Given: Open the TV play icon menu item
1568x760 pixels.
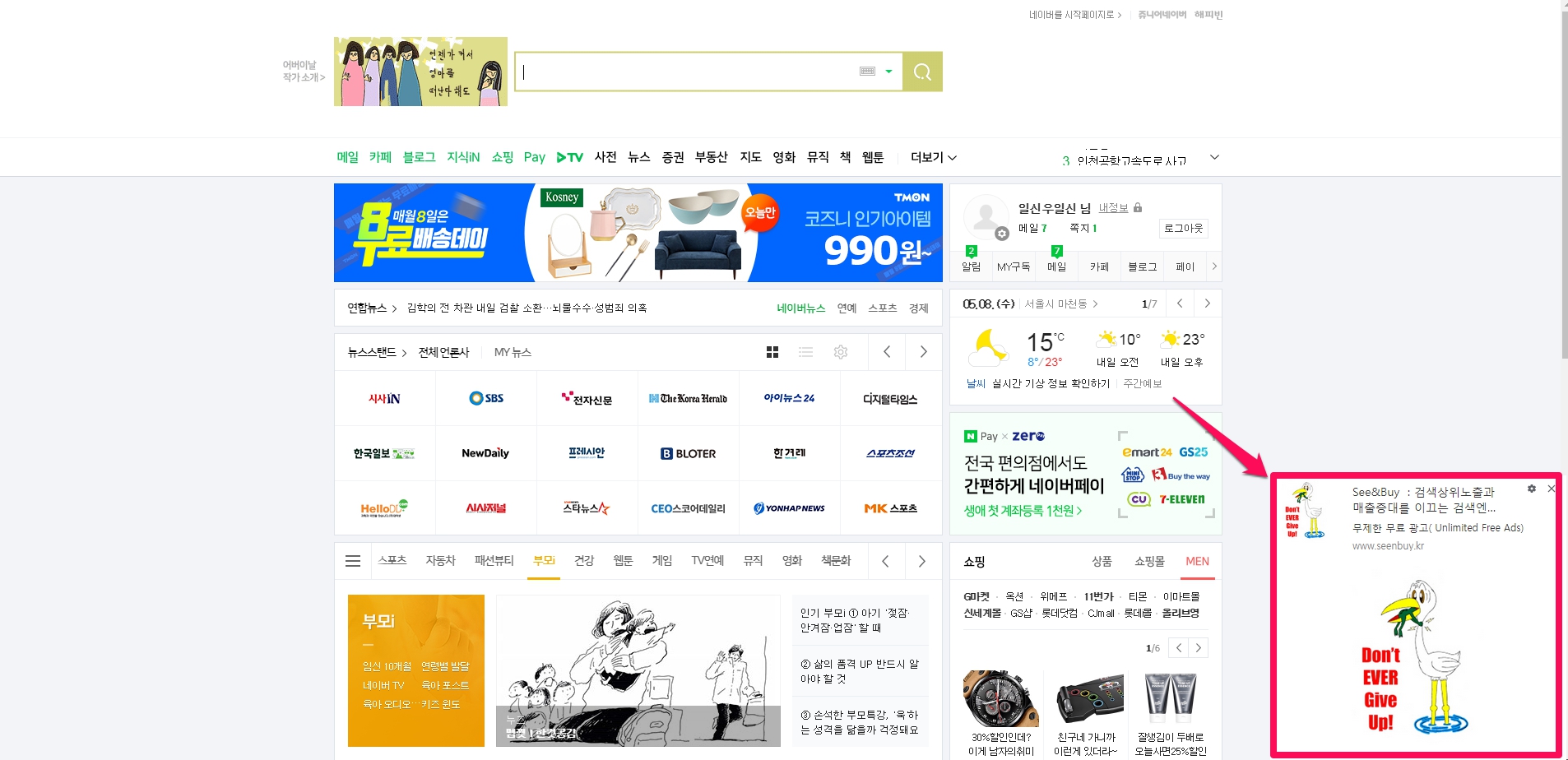Looking at the screenshot, I should pyautogui.click(x=569, y=157).
